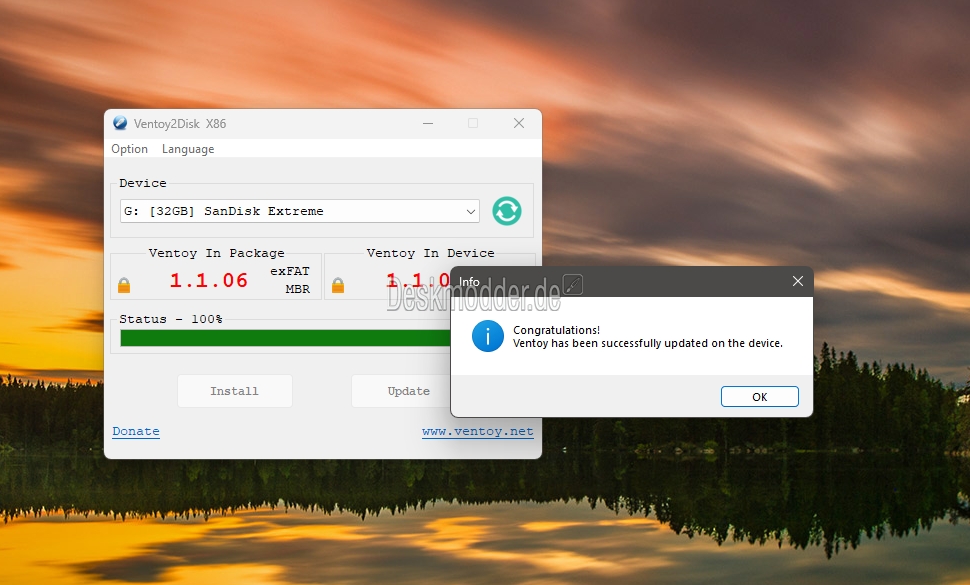This screenshot has width=970, height=585.
Task: Click the package version 1.1.06 text
Action: point(209,281)
